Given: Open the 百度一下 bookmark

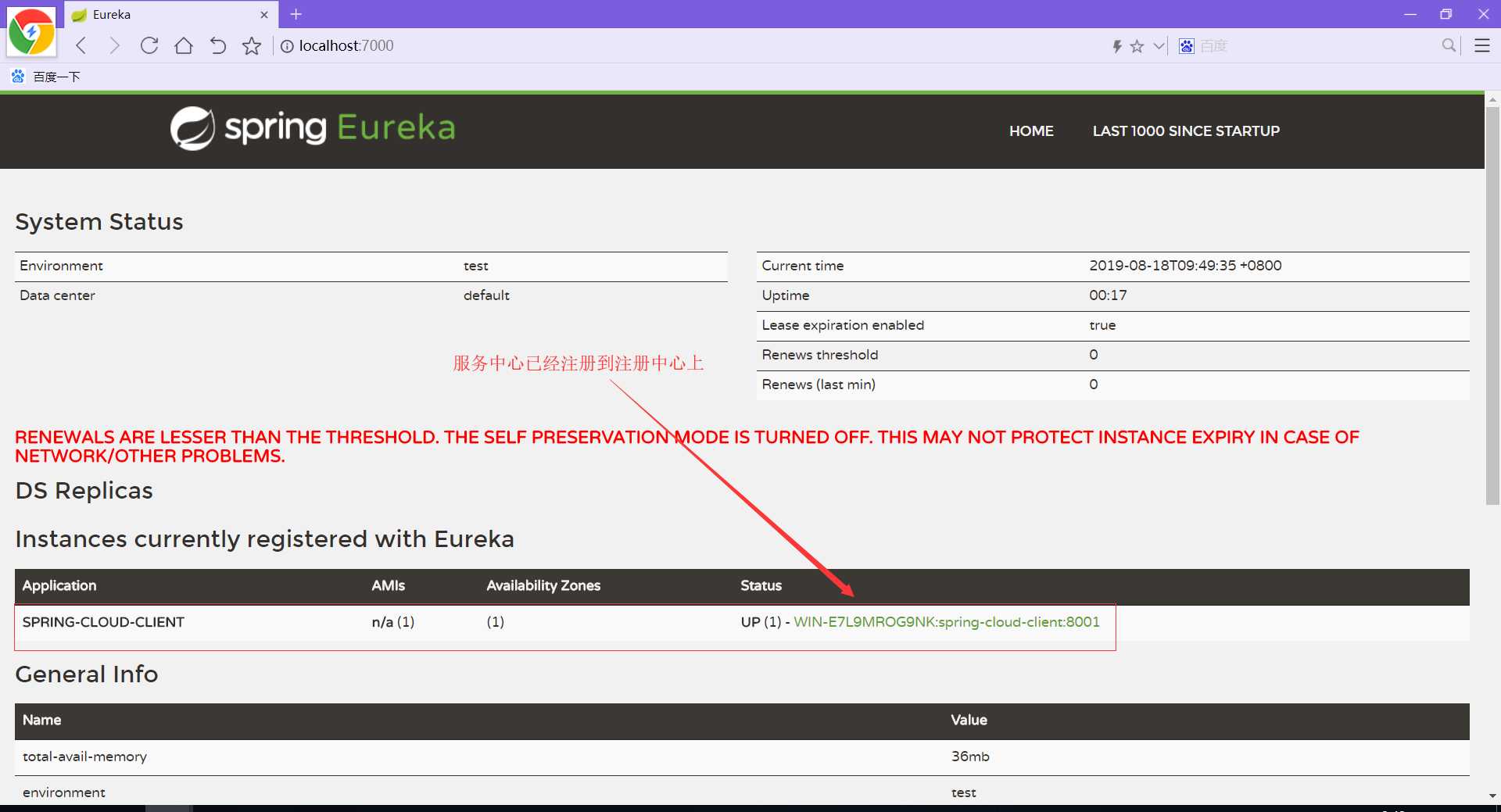Looking at the screenshot, I should coord(45,77).
